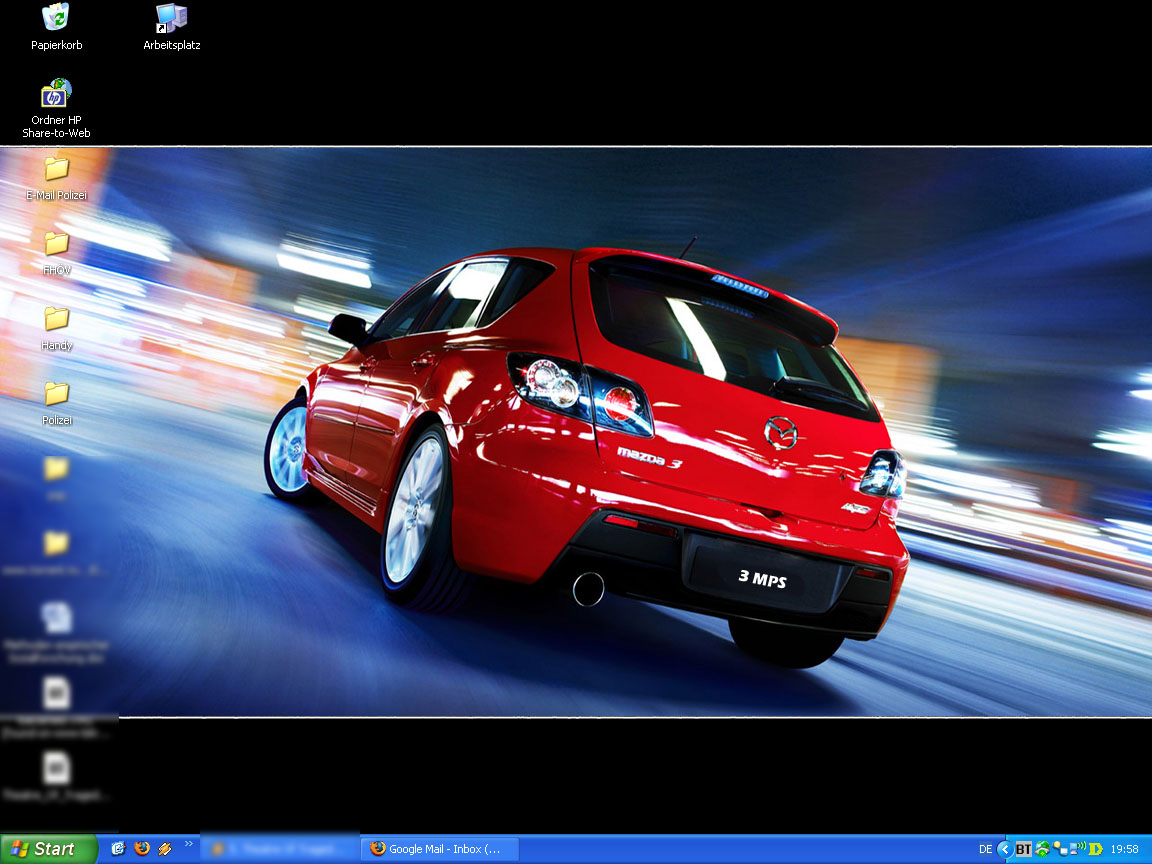
Task: Open the Arbeitsplatz desktop icon
Action: 171,26
